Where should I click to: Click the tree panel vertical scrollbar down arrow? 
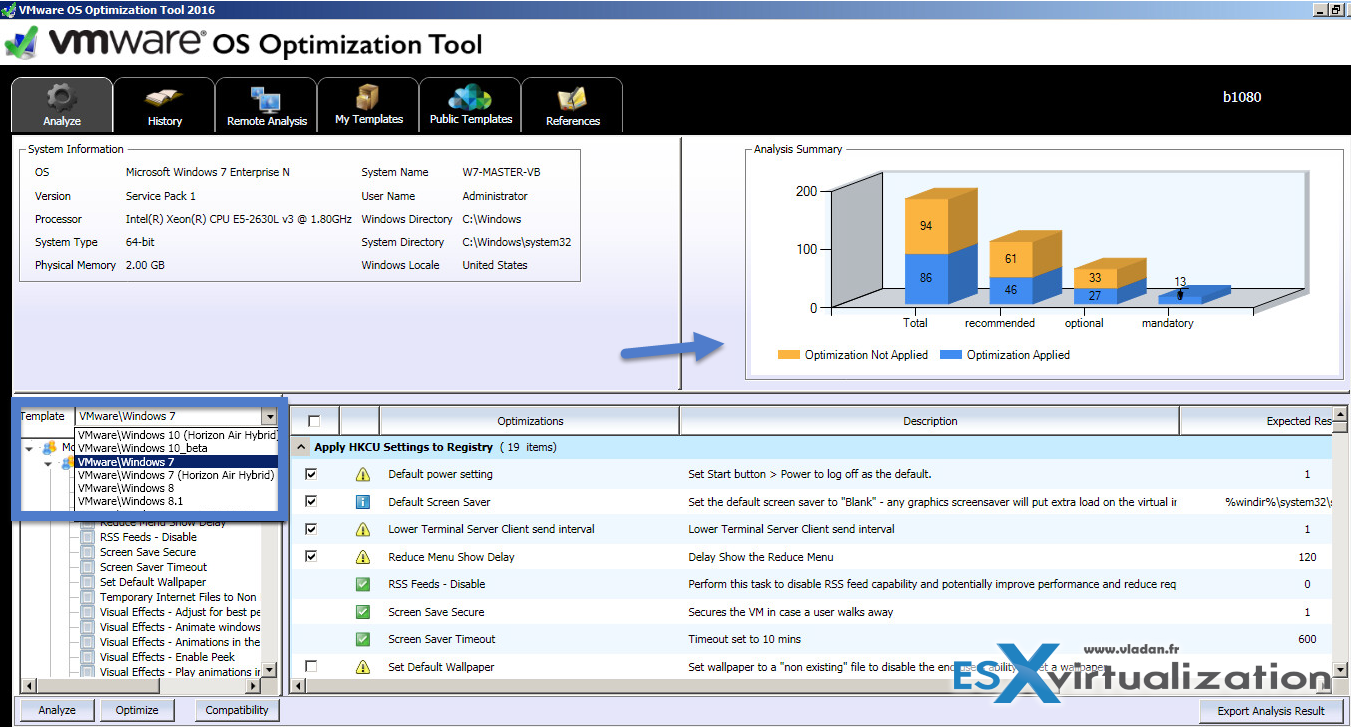click(x=268, y=669)
